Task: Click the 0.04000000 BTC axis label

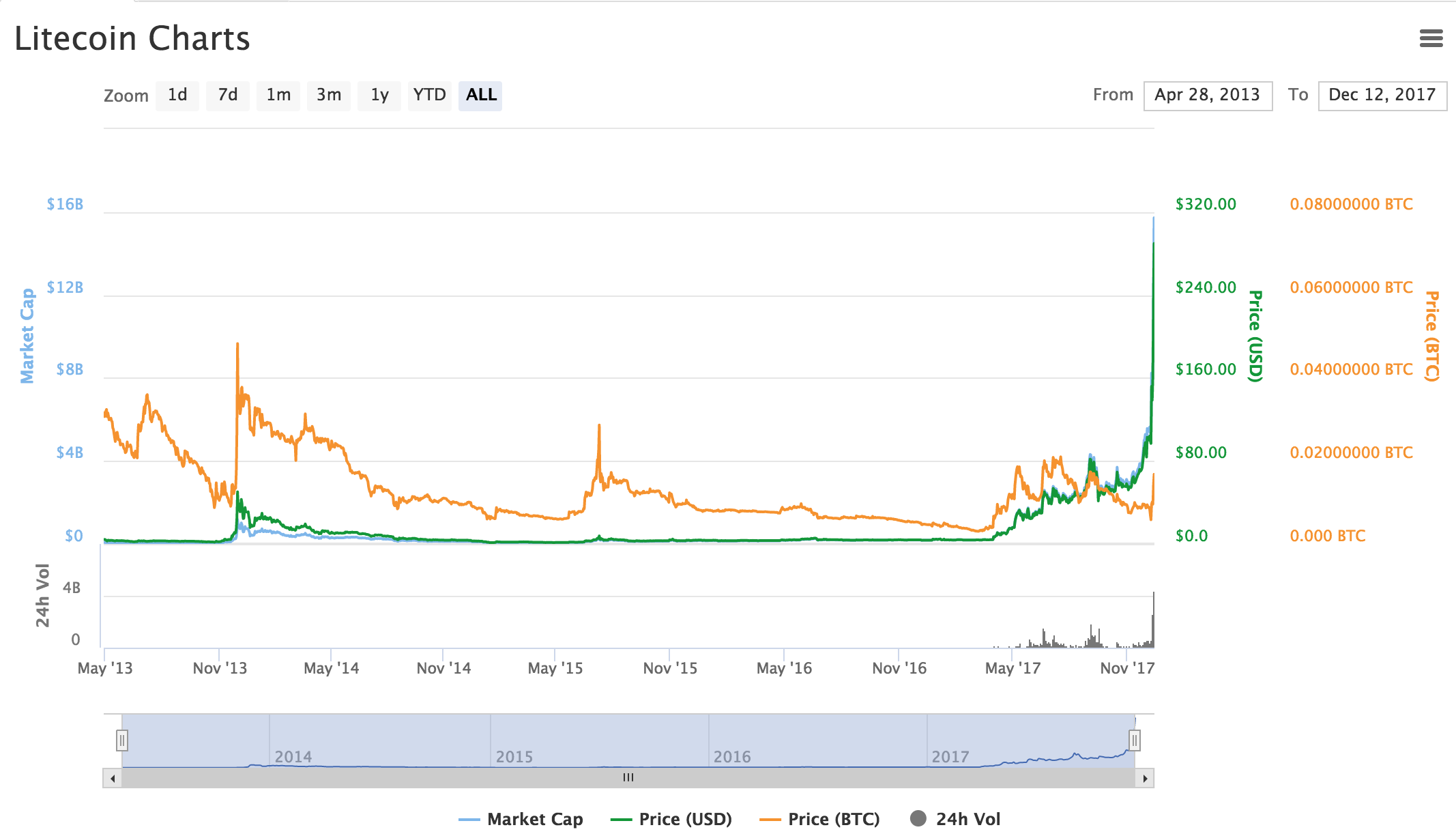Action: click(1351, 369)
